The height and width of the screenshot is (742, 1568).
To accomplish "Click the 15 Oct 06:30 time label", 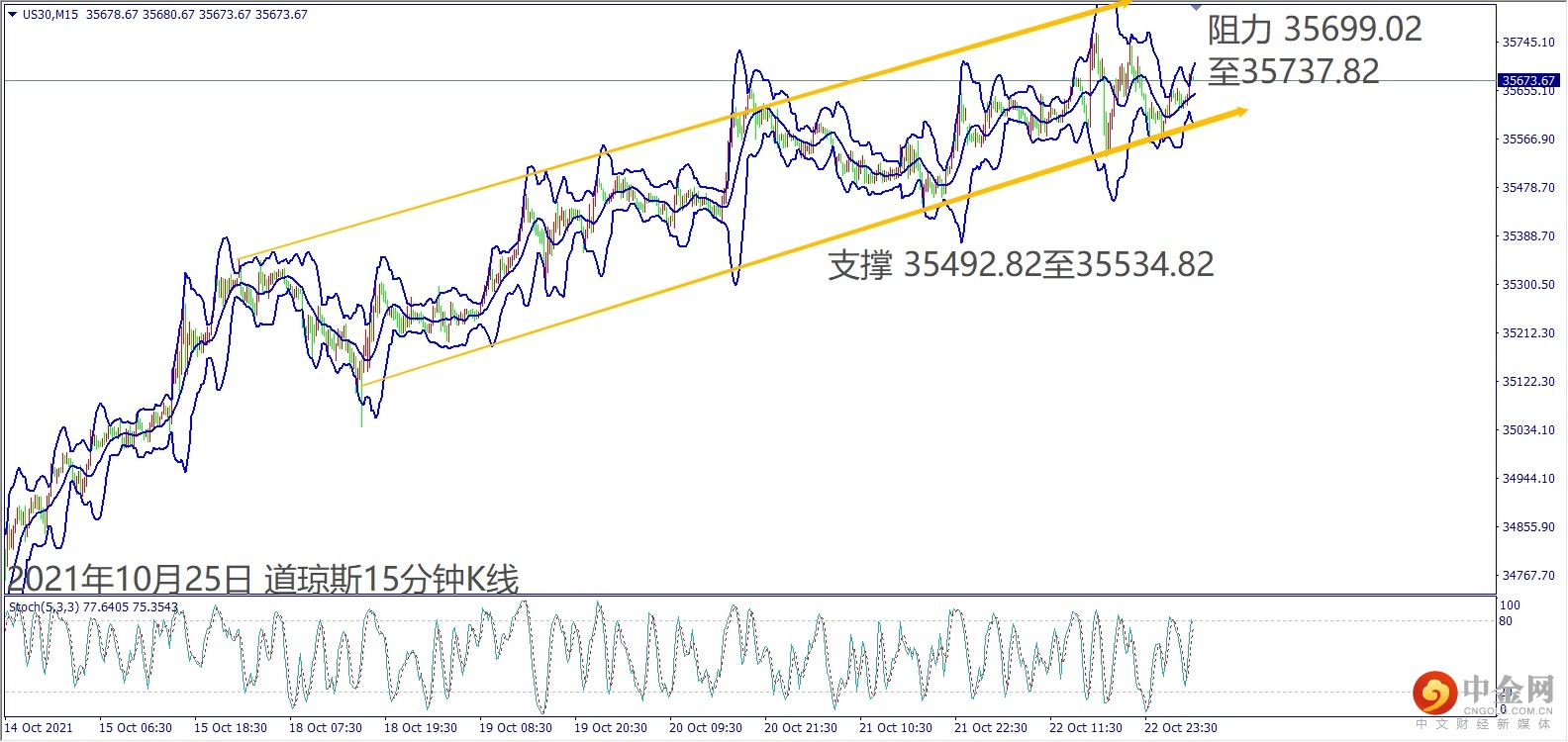I will click(136, 728).
